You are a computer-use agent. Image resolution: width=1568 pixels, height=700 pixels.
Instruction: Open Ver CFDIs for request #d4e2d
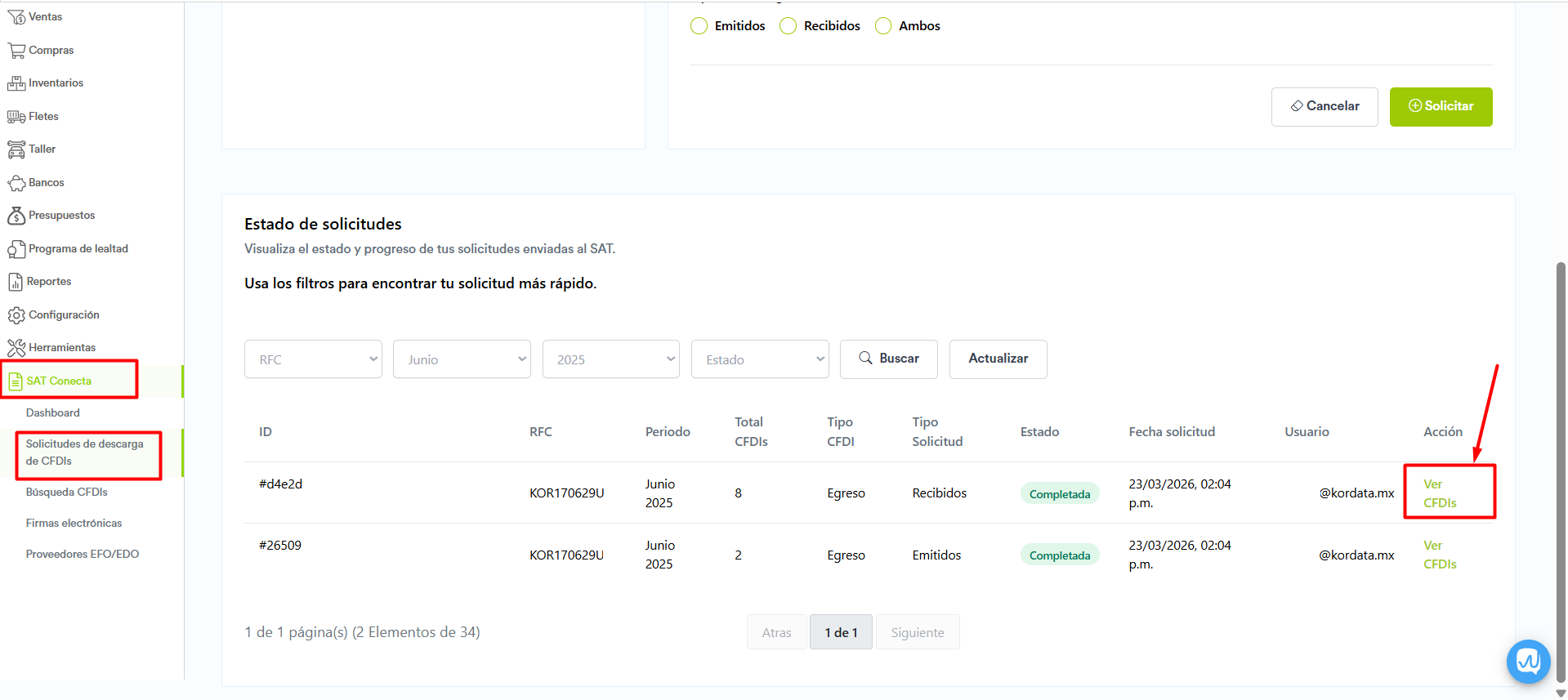point(1440,493)
